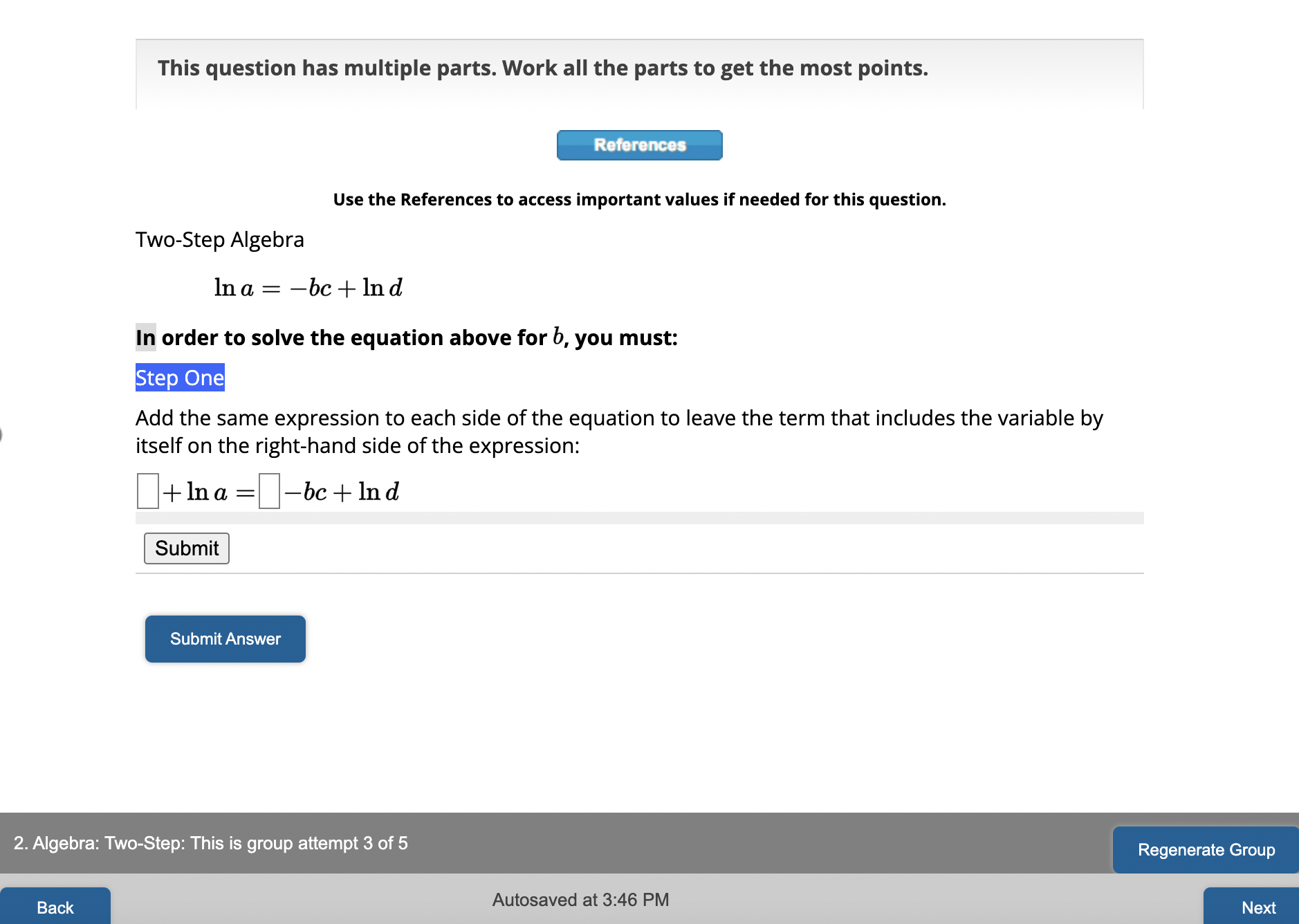The width and height of the screenshot is (1299, 924).
Task: Click the Autosaved at 3:46 PM text
Action: [x=580, y=899]
